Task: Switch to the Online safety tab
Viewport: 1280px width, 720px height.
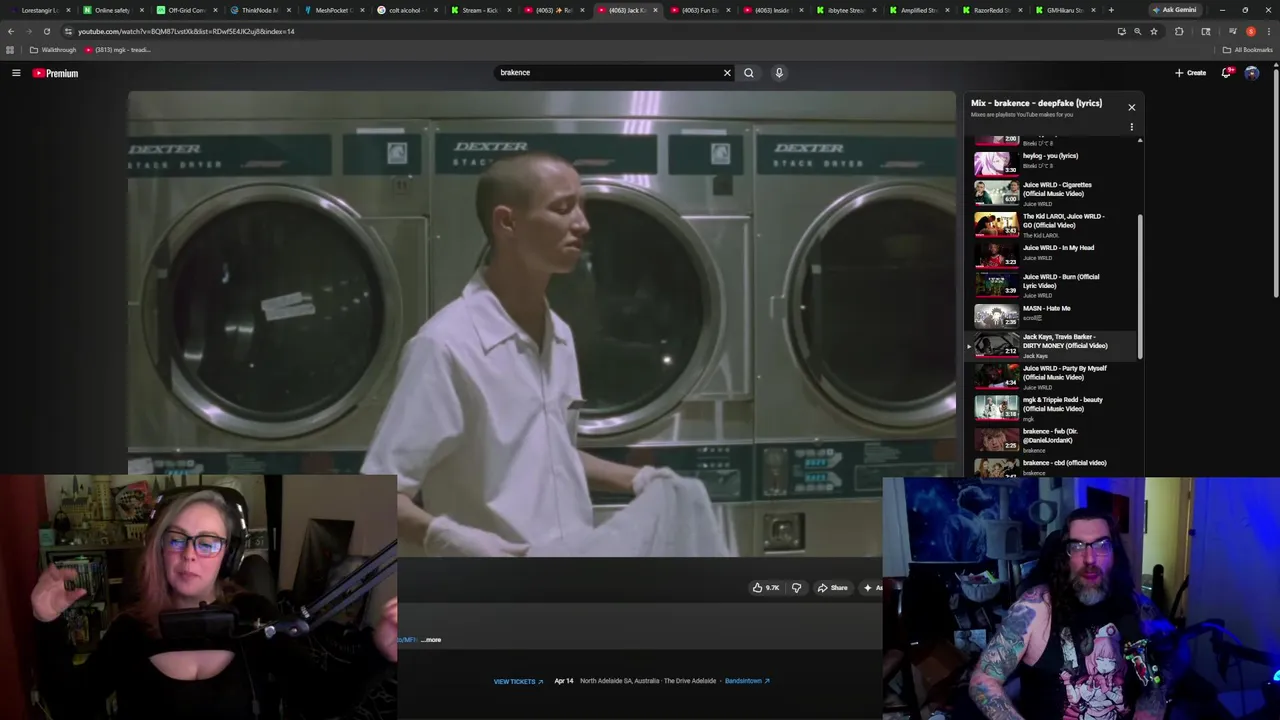Action: pos(112,10)
